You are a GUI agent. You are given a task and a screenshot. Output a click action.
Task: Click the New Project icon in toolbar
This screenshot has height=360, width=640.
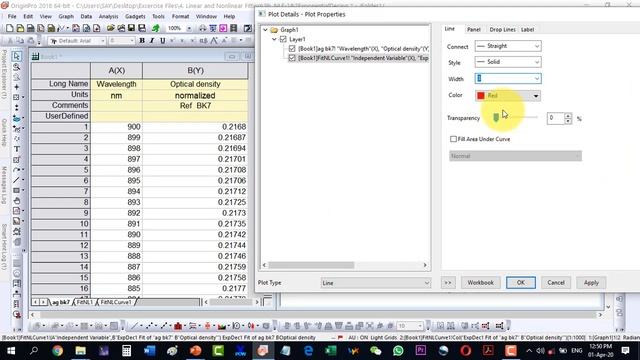(x=10, y=28)
